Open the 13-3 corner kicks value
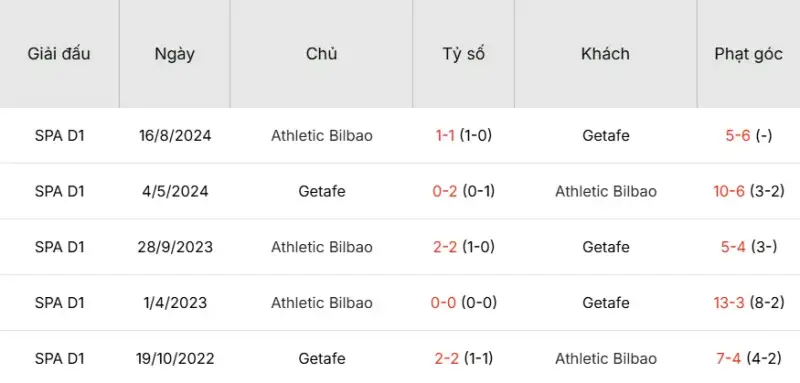The image size is (800, 383). pos(729,302)
